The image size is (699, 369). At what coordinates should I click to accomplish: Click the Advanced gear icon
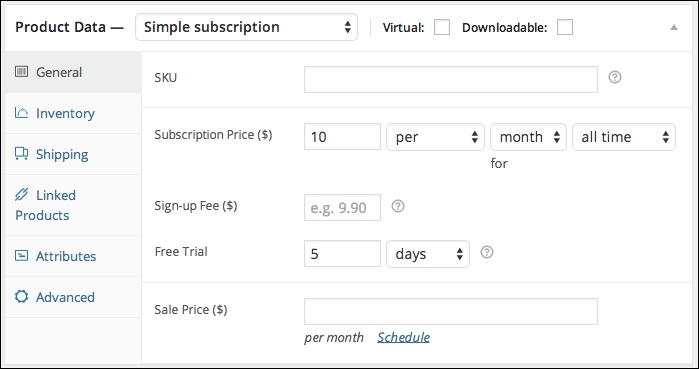[21, 297]
